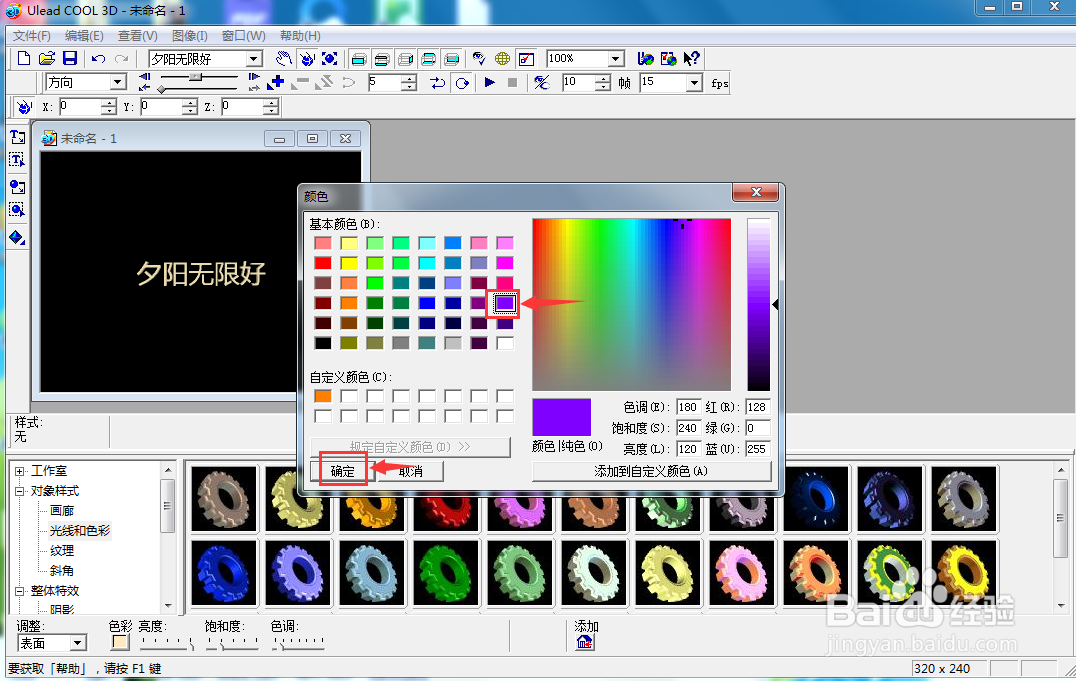Toggle side face display button
The height and width of the screenshot is (681, 1076).
coord(405,58)
